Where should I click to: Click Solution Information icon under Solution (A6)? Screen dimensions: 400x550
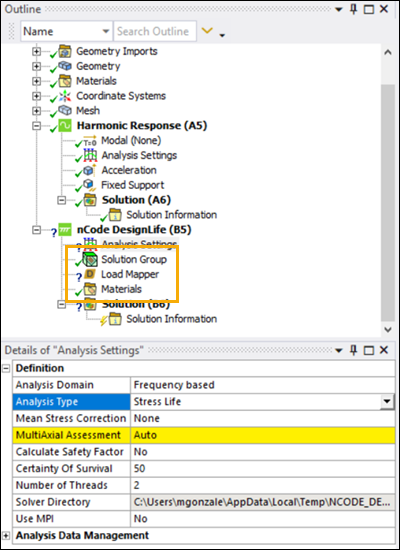115,215
